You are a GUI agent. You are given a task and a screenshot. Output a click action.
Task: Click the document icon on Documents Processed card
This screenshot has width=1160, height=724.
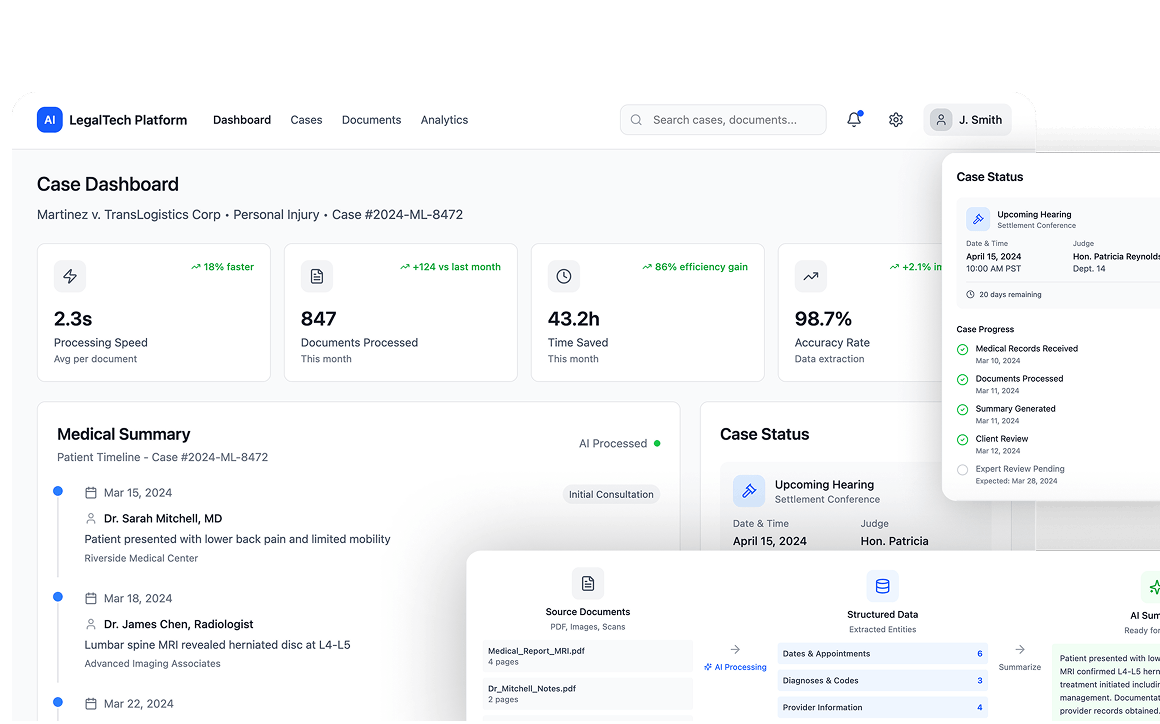pos(317,276)
